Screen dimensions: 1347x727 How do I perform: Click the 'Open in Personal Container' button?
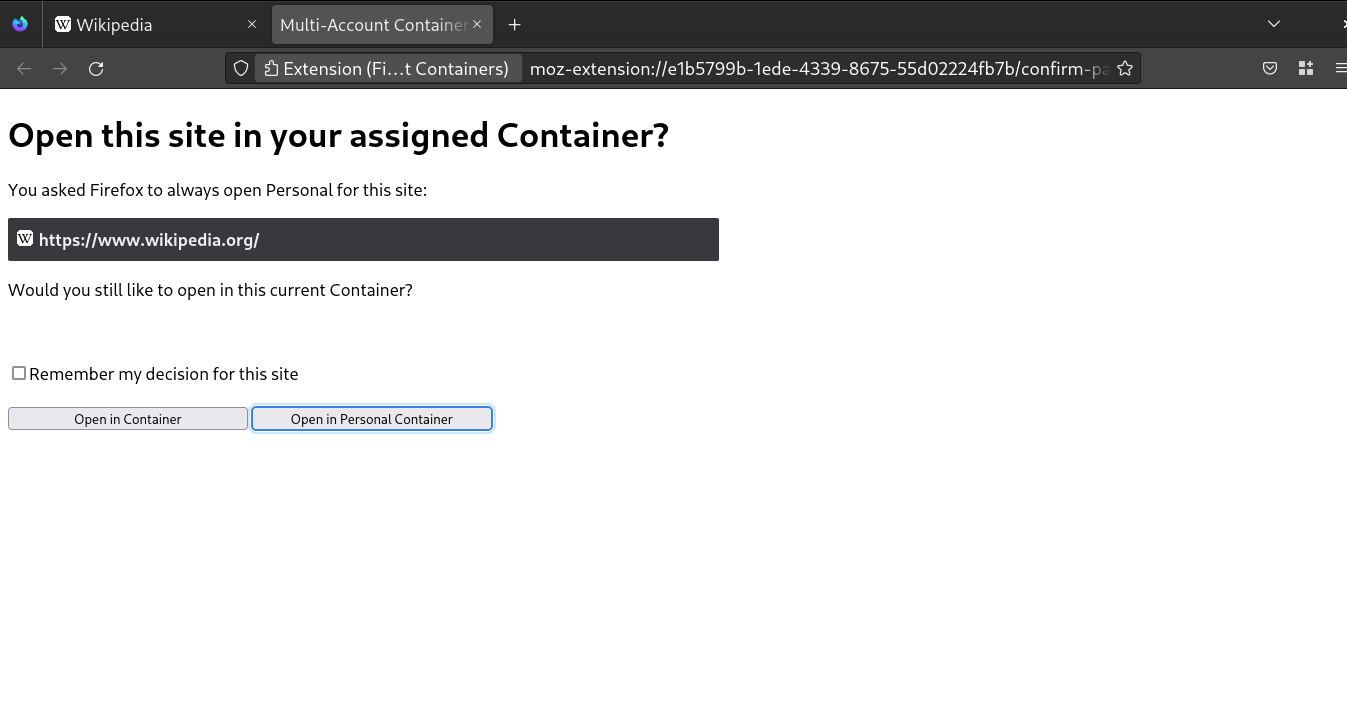[371, 418]
